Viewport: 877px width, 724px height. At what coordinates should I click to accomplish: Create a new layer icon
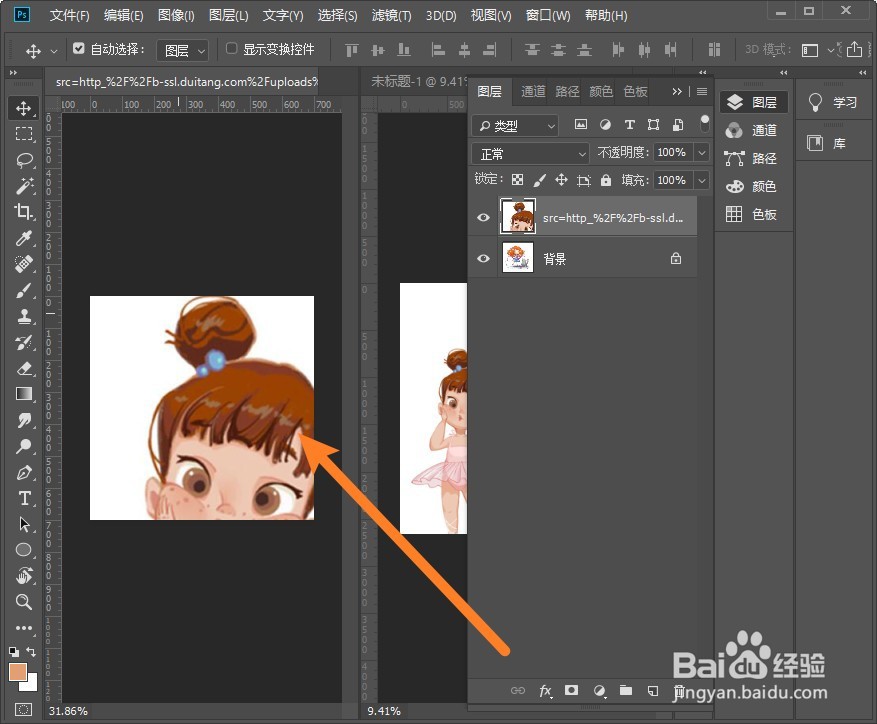(653, 691)
